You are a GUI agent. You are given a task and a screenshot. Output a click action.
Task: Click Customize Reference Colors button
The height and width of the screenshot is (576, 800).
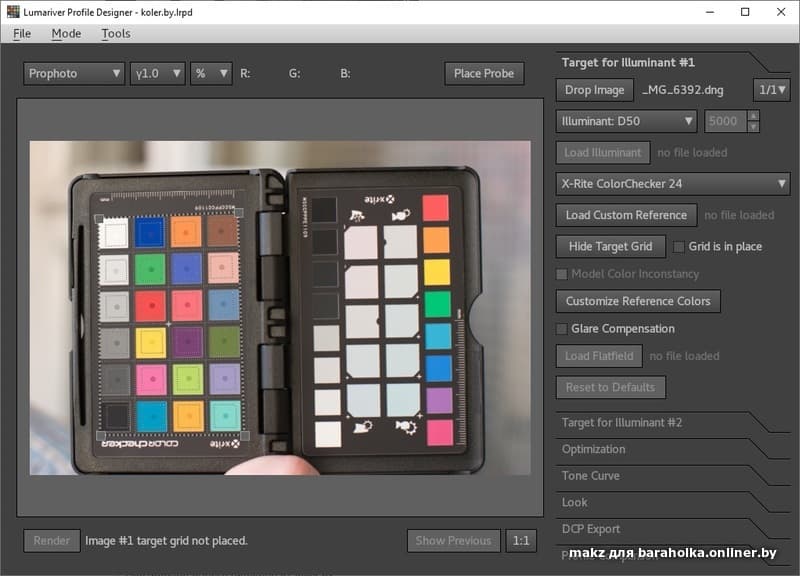pos(638,301)
